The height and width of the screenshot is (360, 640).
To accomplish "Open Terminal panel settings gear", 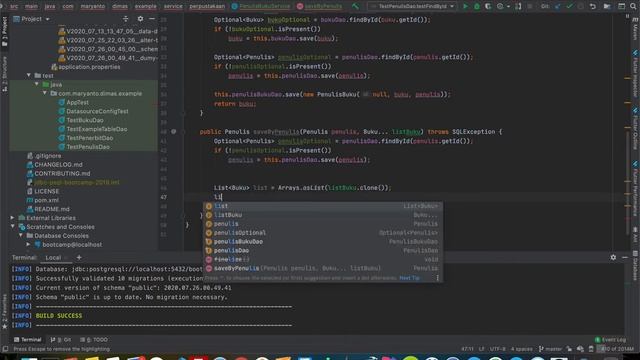I will [613, 257].
